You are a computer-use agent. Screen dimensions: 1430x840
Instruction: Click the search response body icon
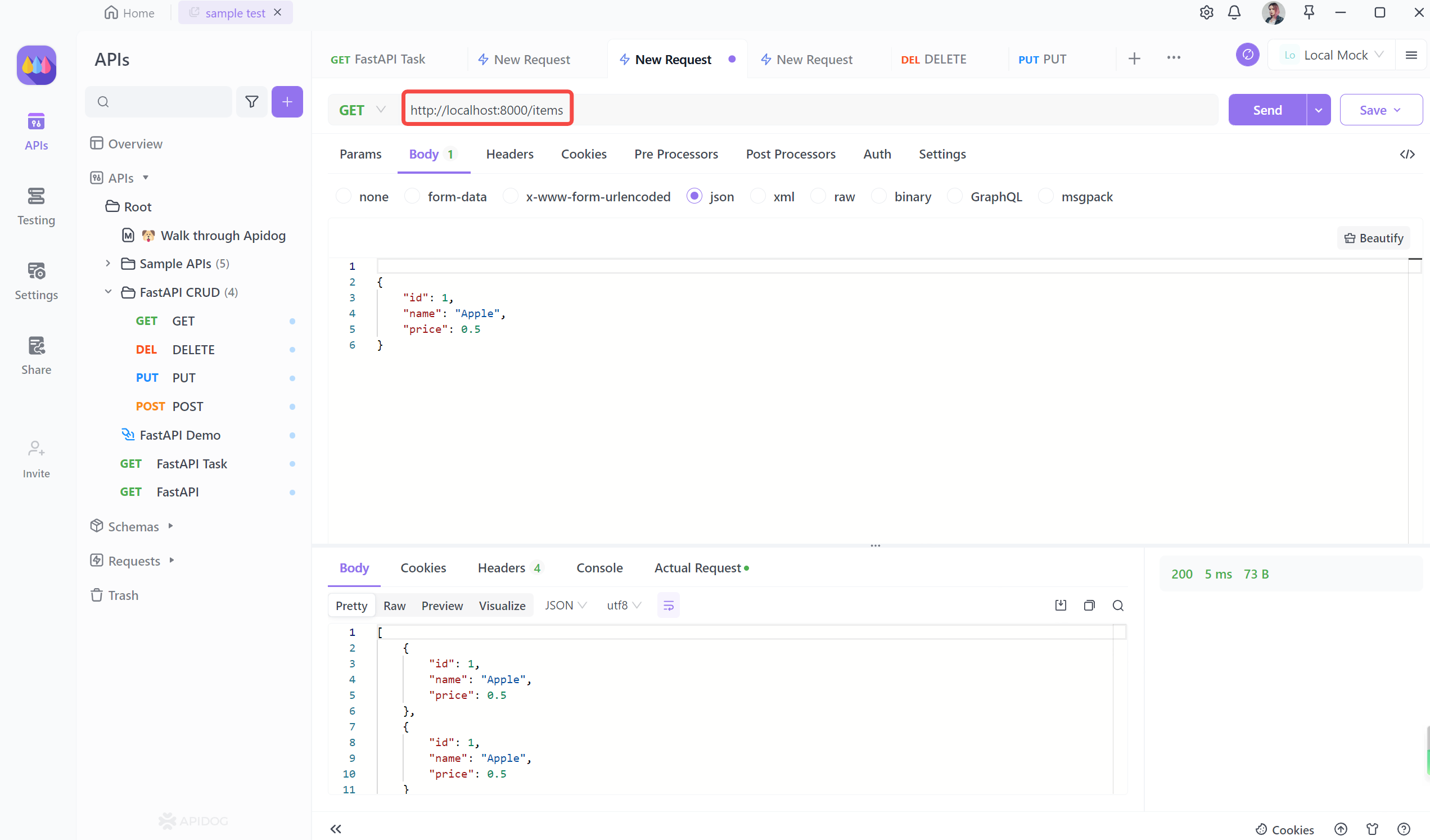tap(1119, 606)
